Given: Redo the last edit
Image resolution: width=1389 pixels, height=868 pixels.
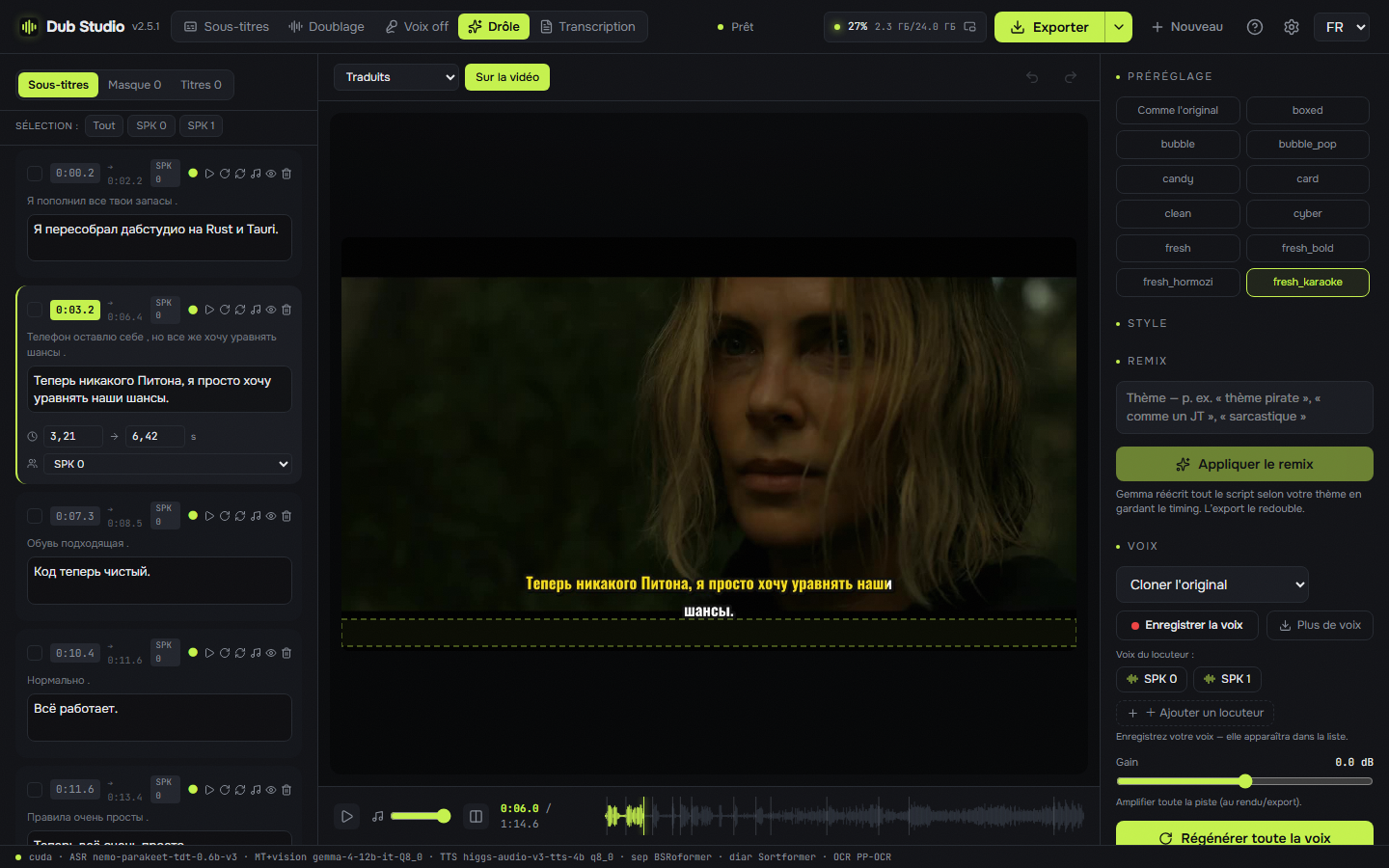Looking at the screenshot, I should [1070, 77].
